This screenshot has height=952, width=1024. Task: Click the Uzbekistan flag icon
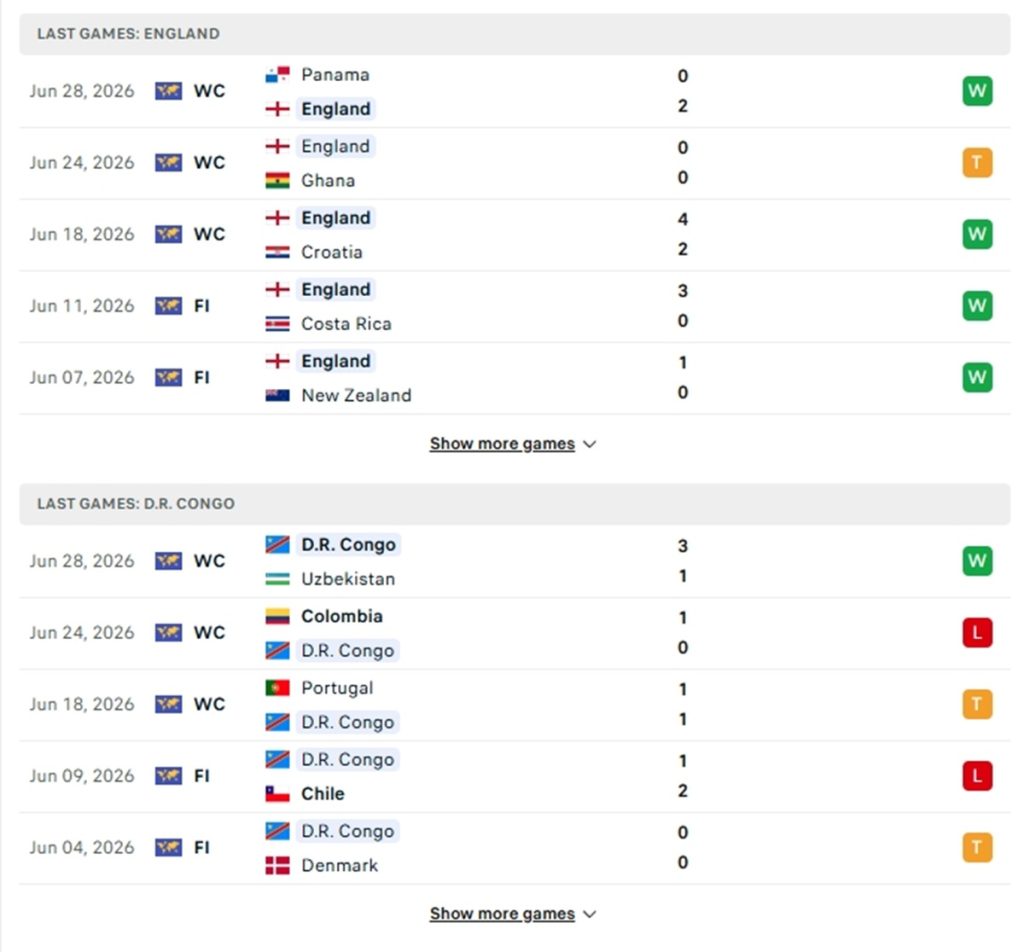pyautogui.click(x=278, y=579)
